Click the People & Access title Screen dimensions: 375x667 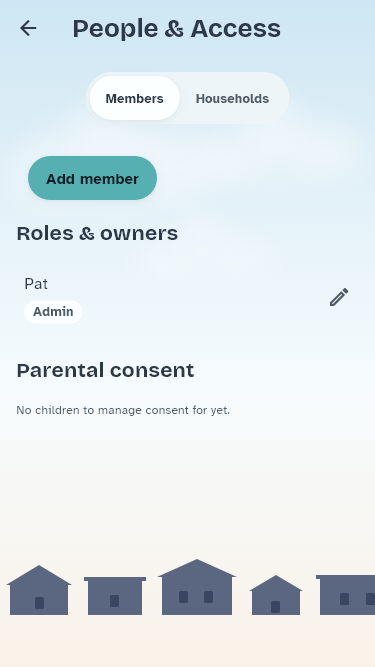[x=176, y=29]
